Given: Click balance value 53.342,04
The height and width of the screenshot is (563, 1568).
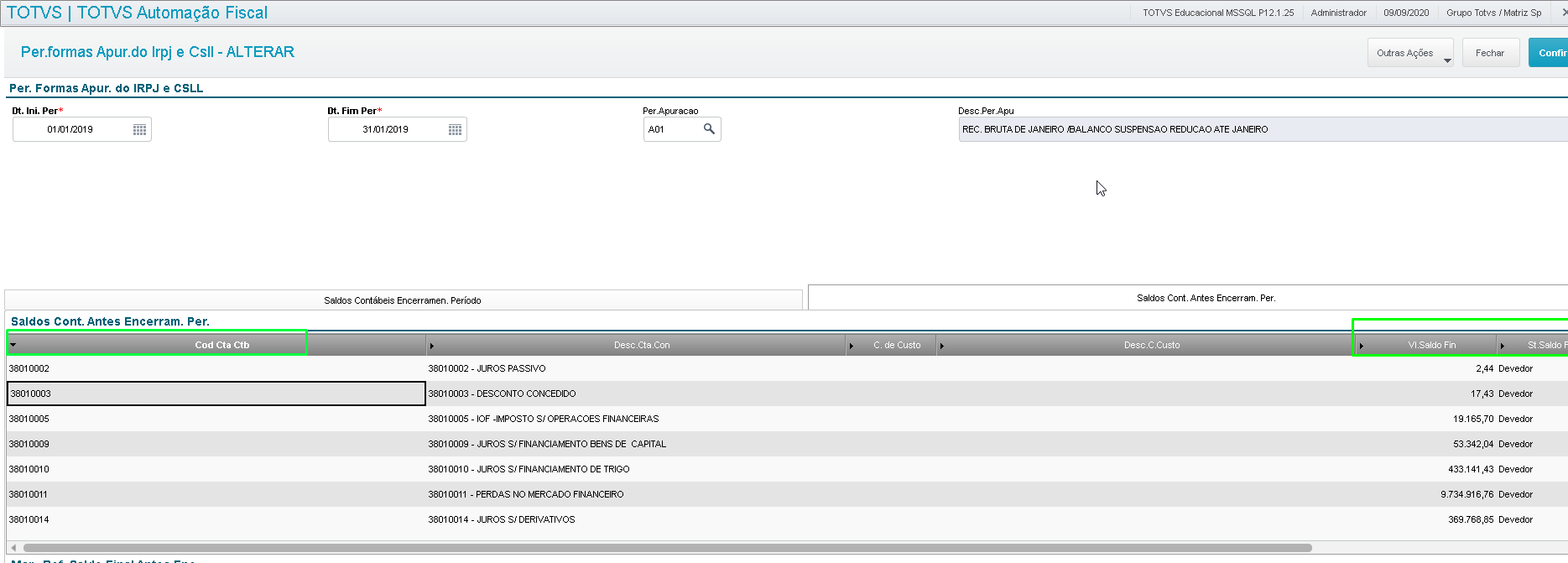Looking at the screenshot, I should coord(1473,444).
